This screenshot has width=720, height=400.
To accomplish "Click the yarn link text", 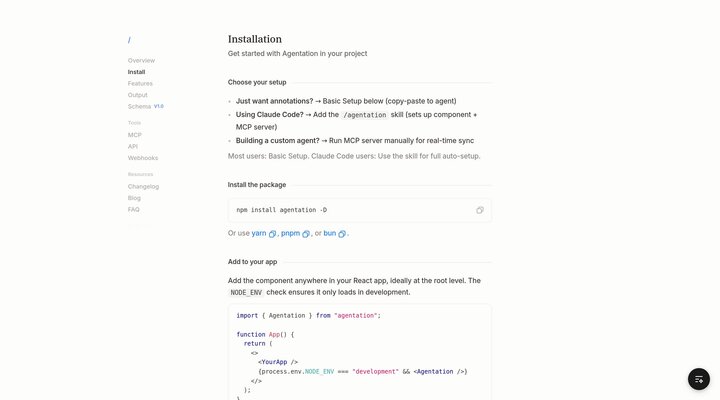I will point(259,233).
